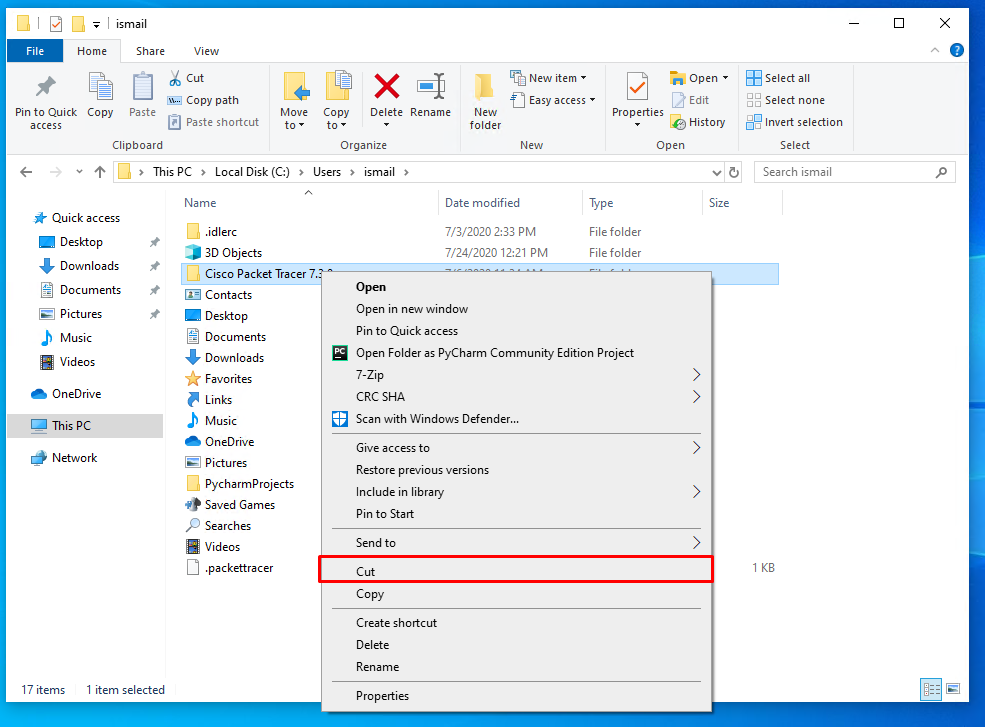Image resolution: width=985 pixels, height=727 pixels.
Task: Choose Create shortcut from context menu
Action: pyautogui.click(x=516, y=623)
